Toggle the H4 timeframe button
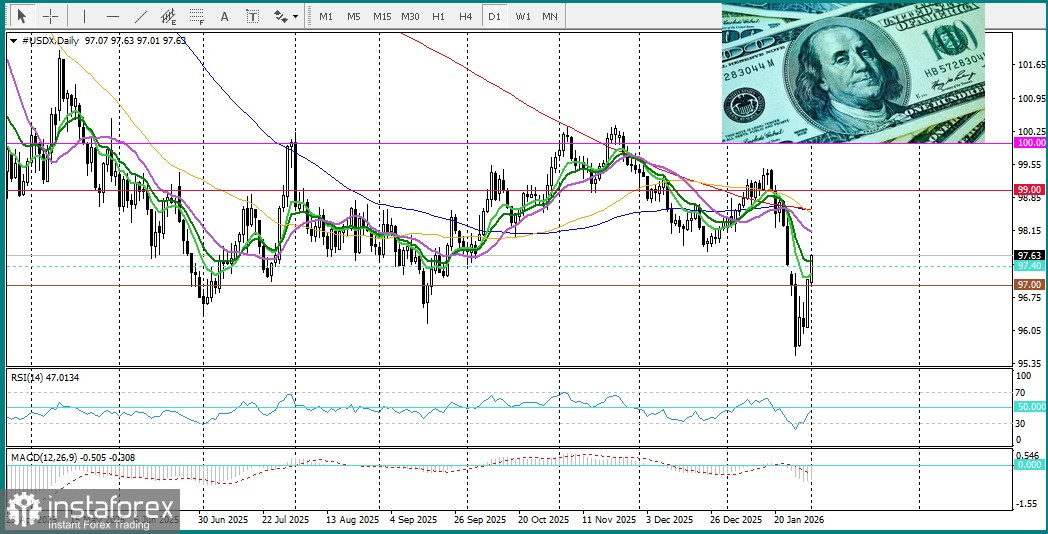 466,16
